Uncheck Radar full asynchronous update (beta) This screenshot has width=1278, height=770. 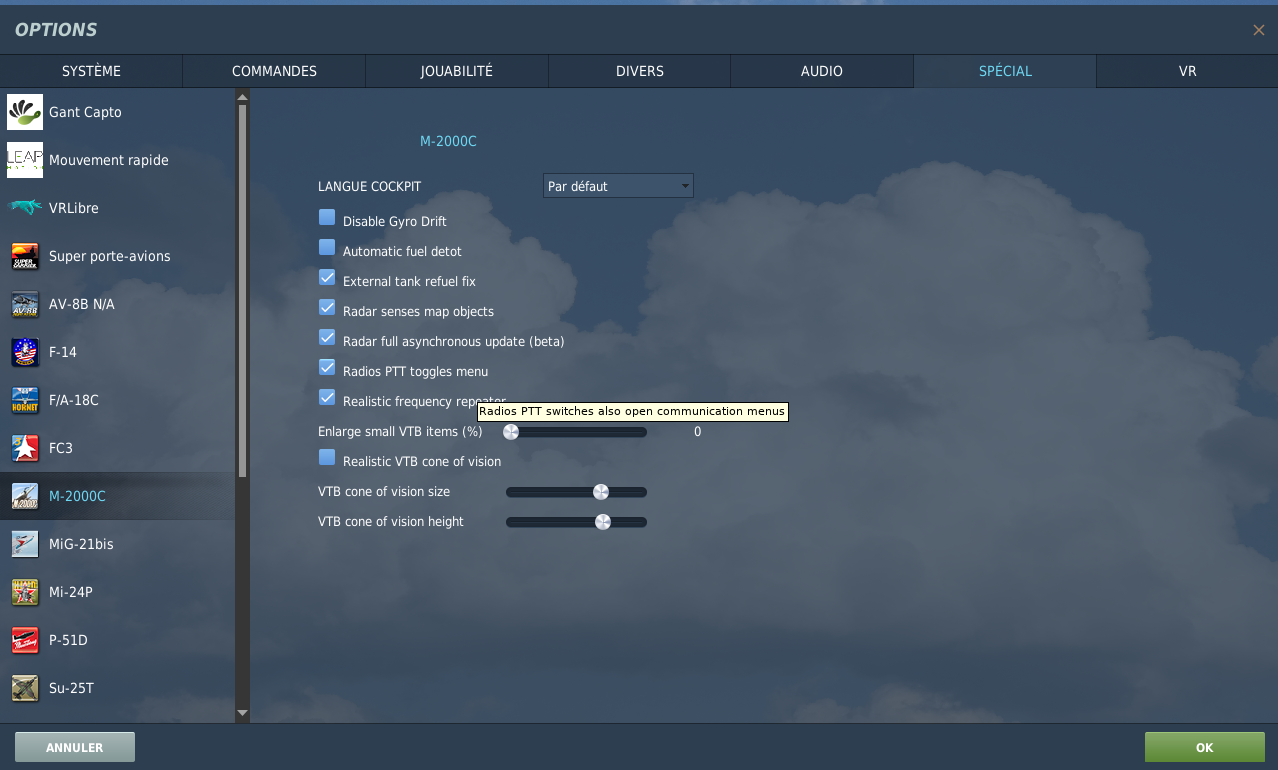(x=327, y=338)
